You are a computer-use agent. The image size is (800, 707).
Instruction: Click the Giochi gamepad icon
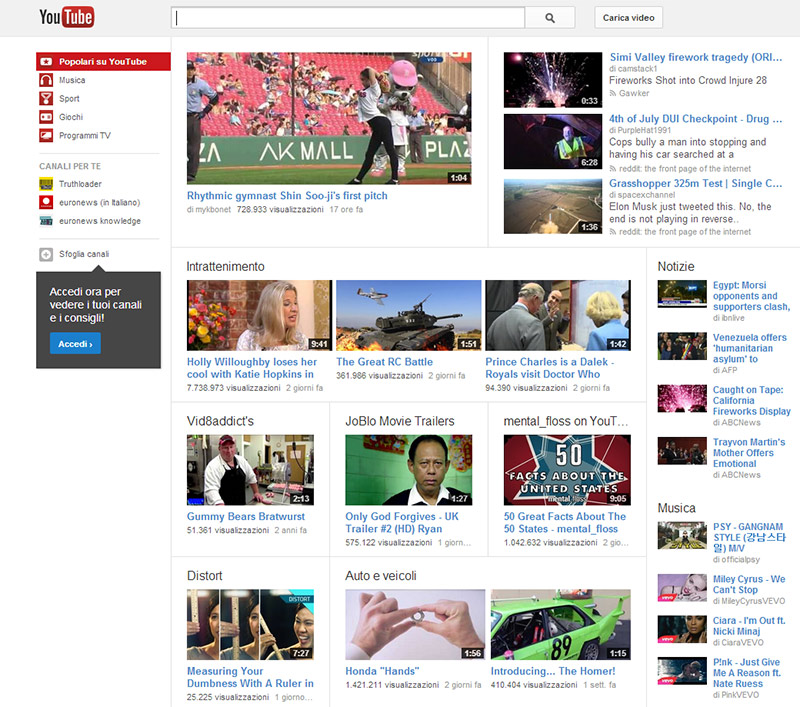tap(46, 117)
